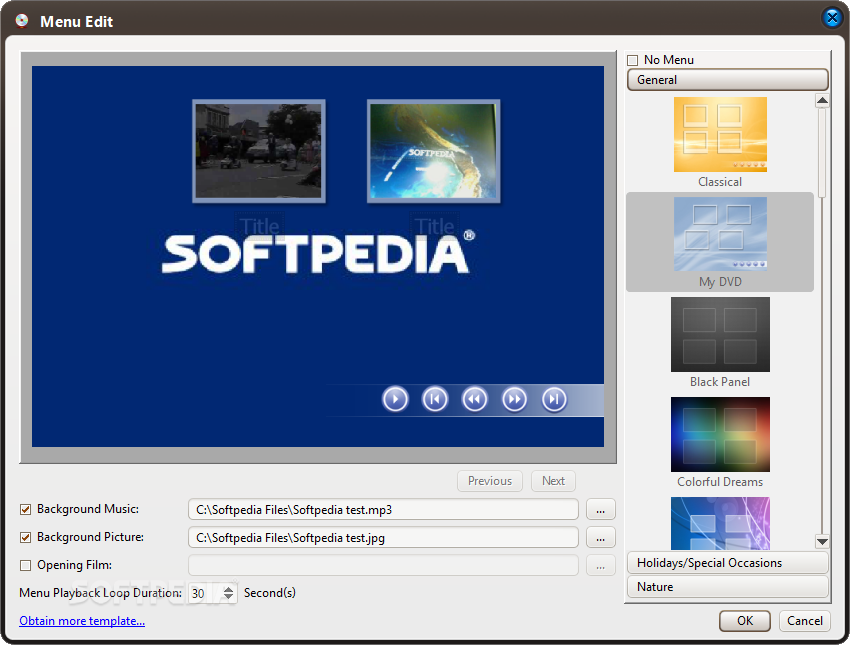Click the skip-to-next button in the preview
The image size is (850, 645).
pos(554,399)
